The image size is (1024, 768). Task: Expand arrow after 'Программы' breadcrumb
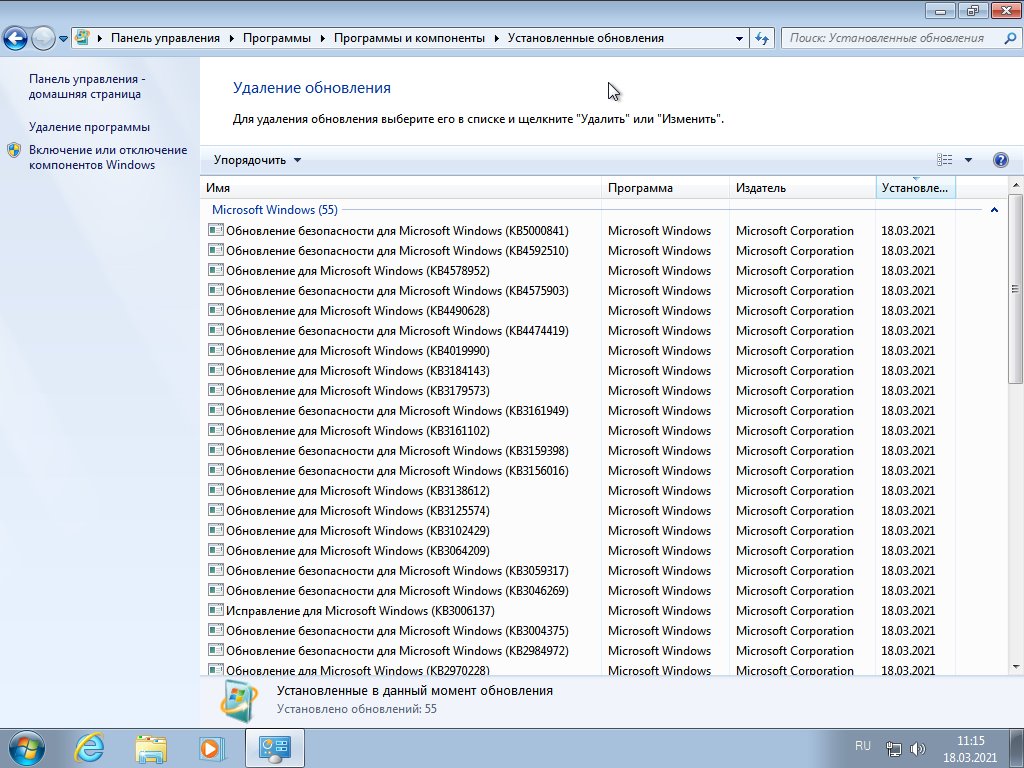[323, 39]
